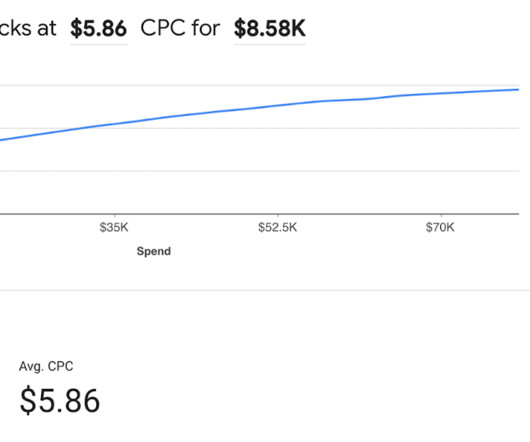Image resolution: width=530 pixels, height=442 pixels.
Task: Select the forecast curve above the $52.5K mark
Action: tap(278, 105)
